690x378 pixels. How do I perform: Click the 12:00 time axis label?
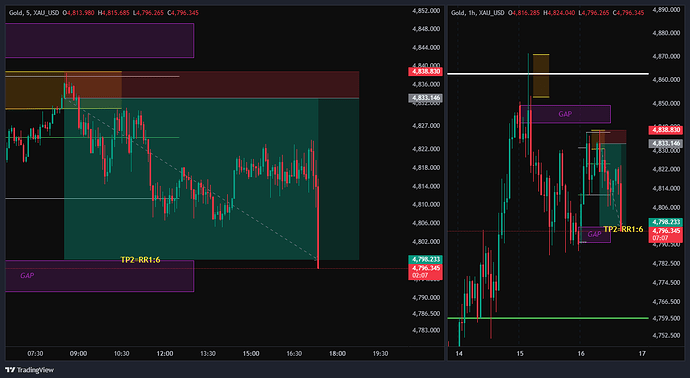165,353
